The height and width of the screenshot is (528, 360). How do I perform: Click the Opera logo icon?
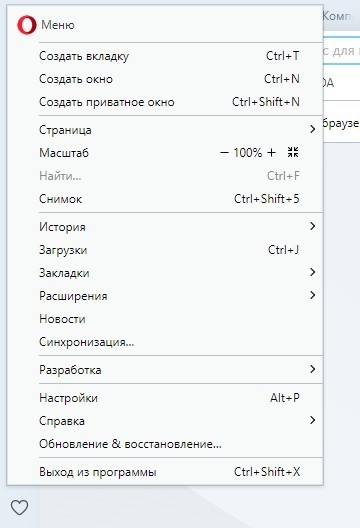(27, 26)
